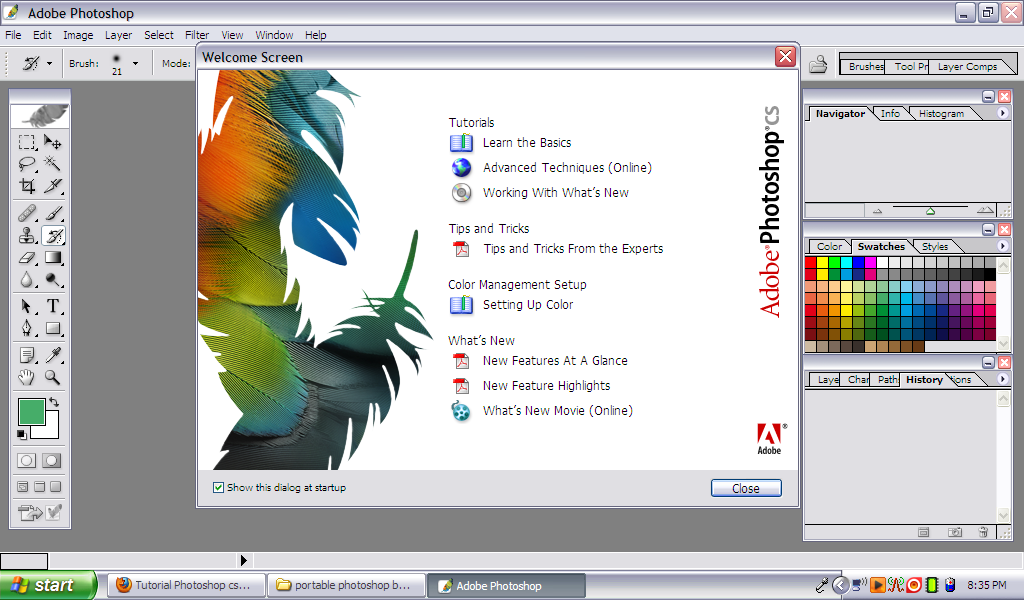Image resolution: width=1024 pixels, height=600 pixels.
Task: Select the Slice tool
Action: click(x=52, y=186)
